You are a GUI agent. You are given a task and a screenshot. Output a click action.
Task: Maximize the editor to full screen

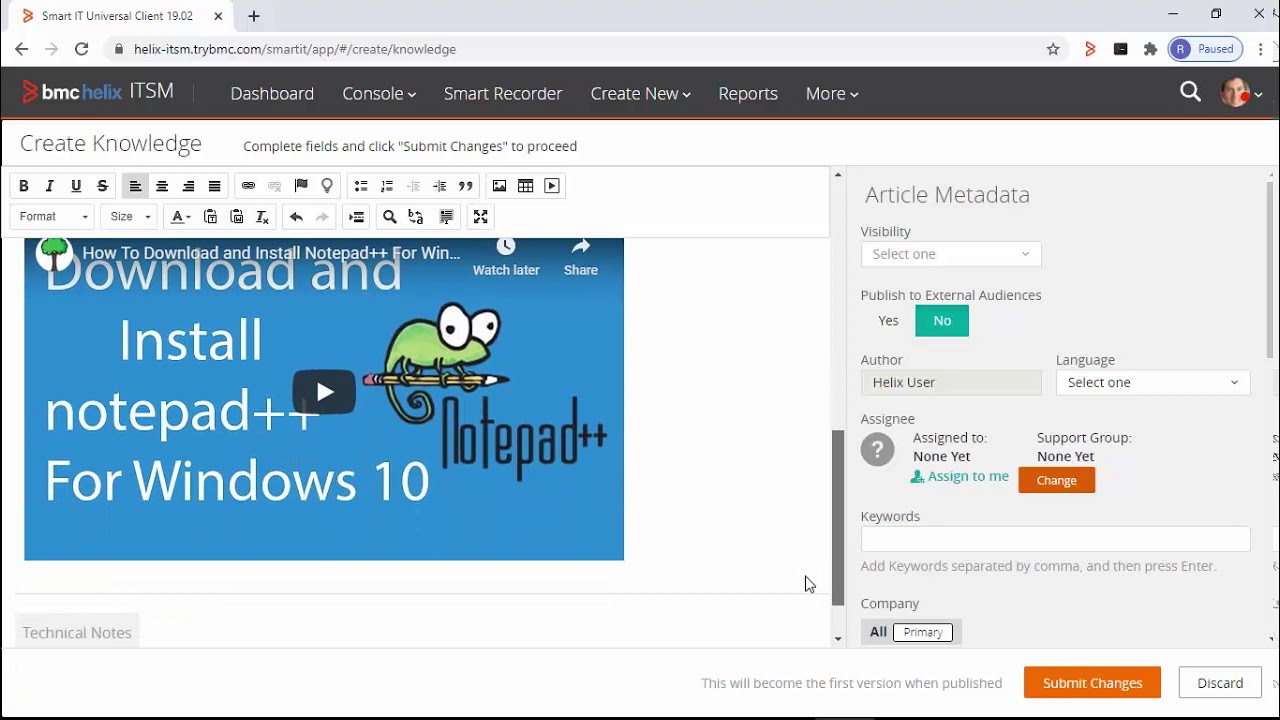(x=480, y=217)
